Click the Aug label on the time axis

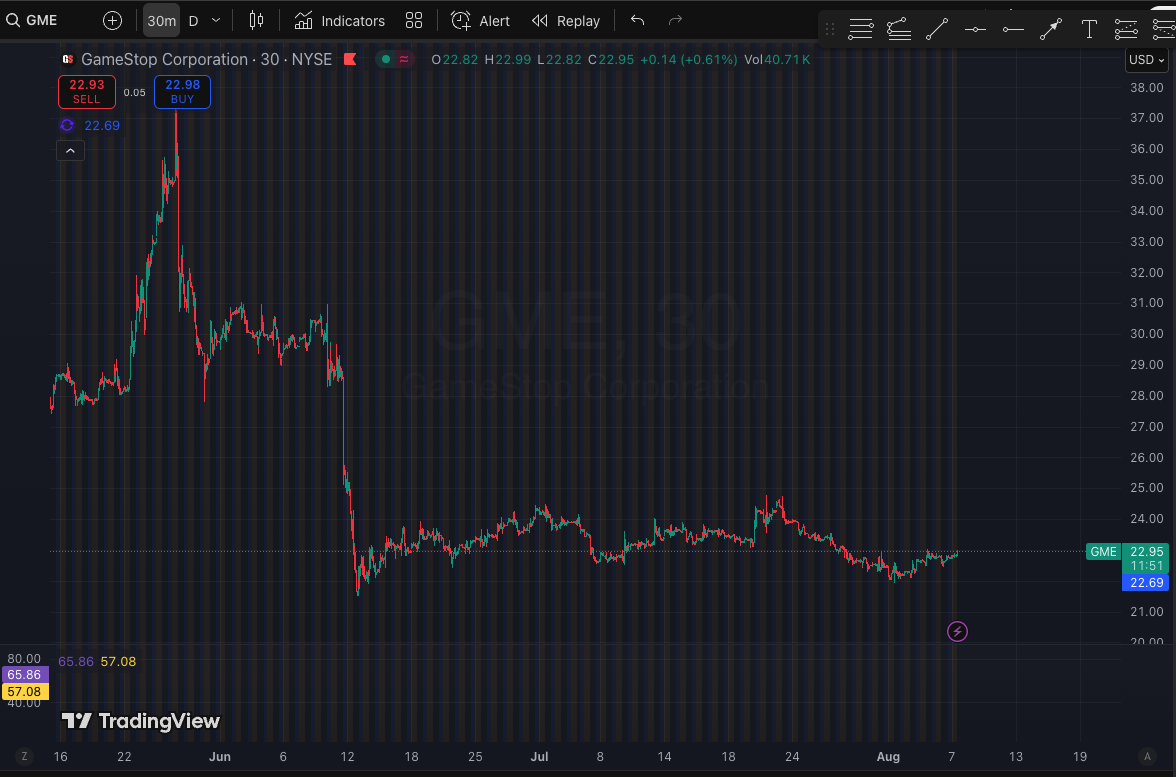pos(888,756)
